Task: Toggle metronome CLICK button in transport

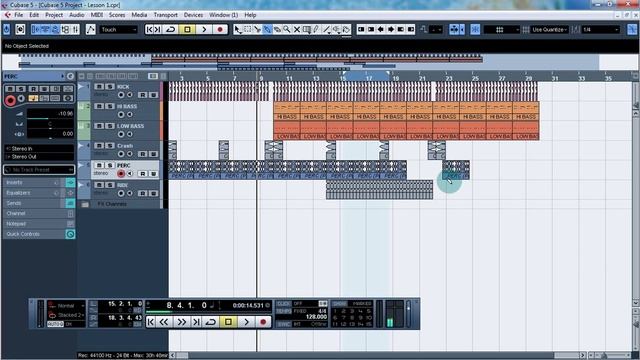Action: (x=283, y=304)
